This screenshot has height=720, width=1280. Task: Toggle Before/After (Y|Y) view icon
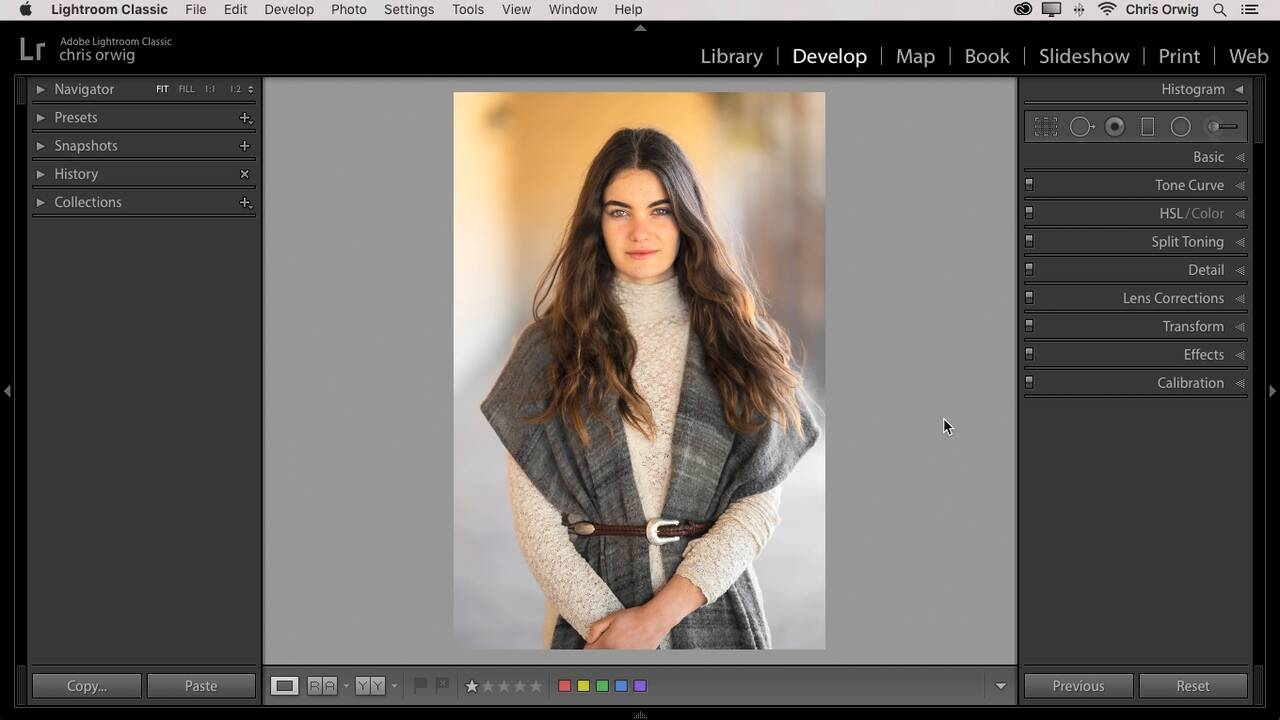(x=370, y=686)
